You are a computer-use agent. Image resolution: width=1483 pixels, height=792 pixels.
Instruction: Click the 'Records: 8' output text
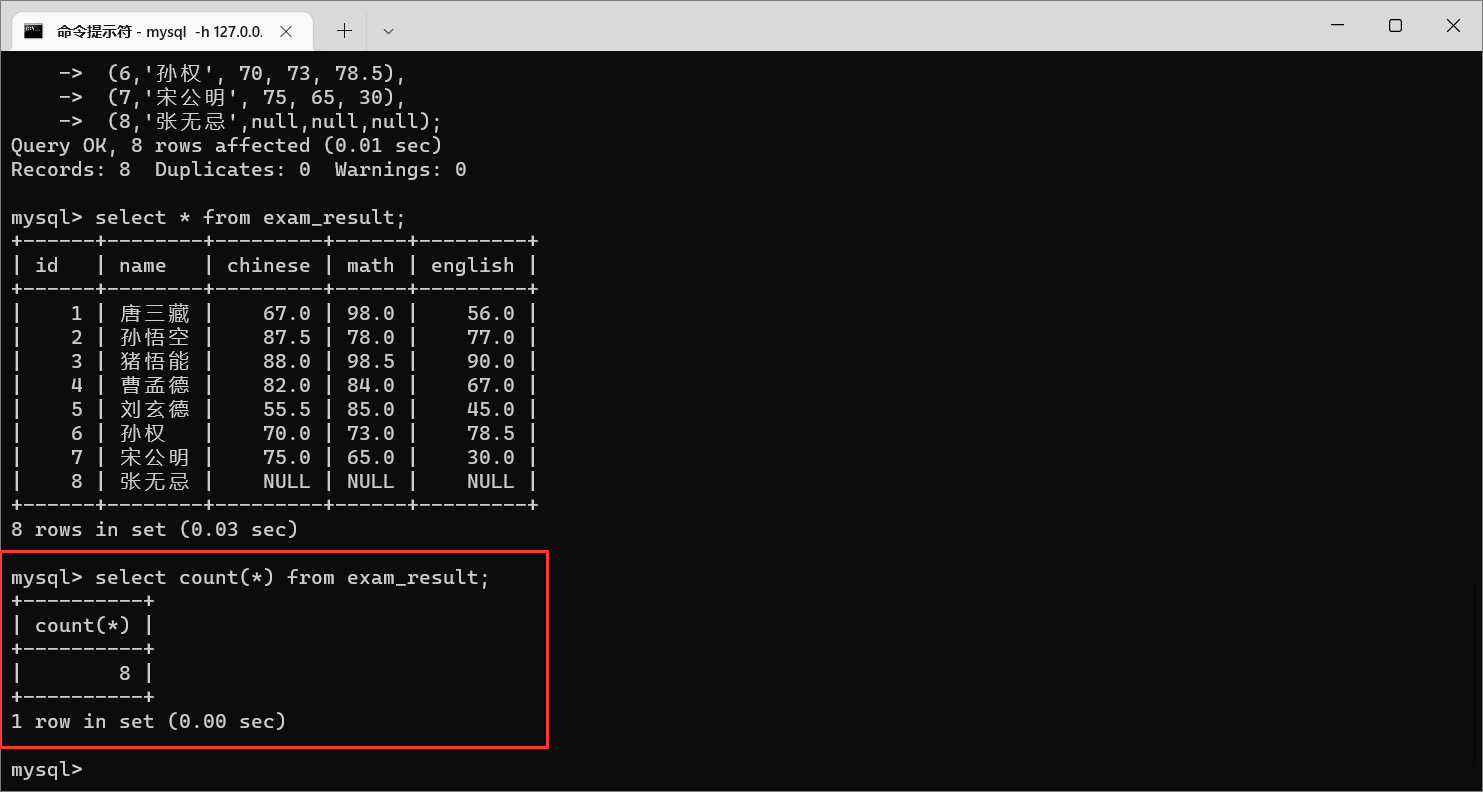point(70,169)
